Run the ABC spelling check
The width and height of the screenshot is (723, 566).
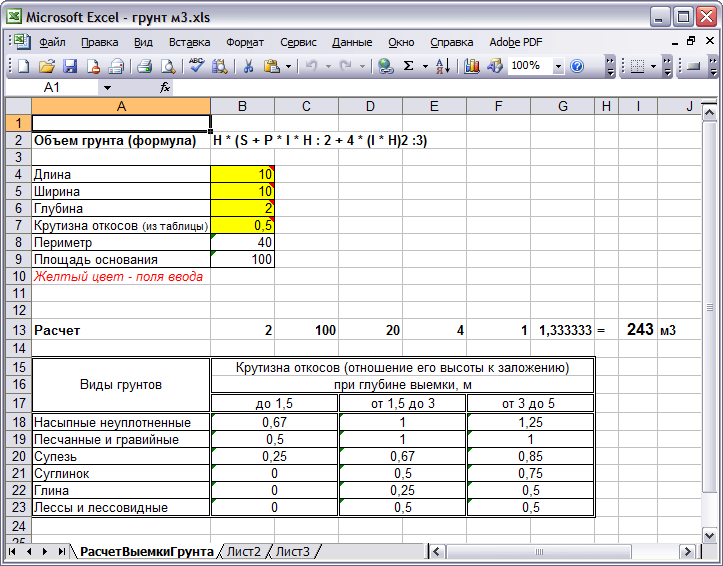(x=196, y=66)
